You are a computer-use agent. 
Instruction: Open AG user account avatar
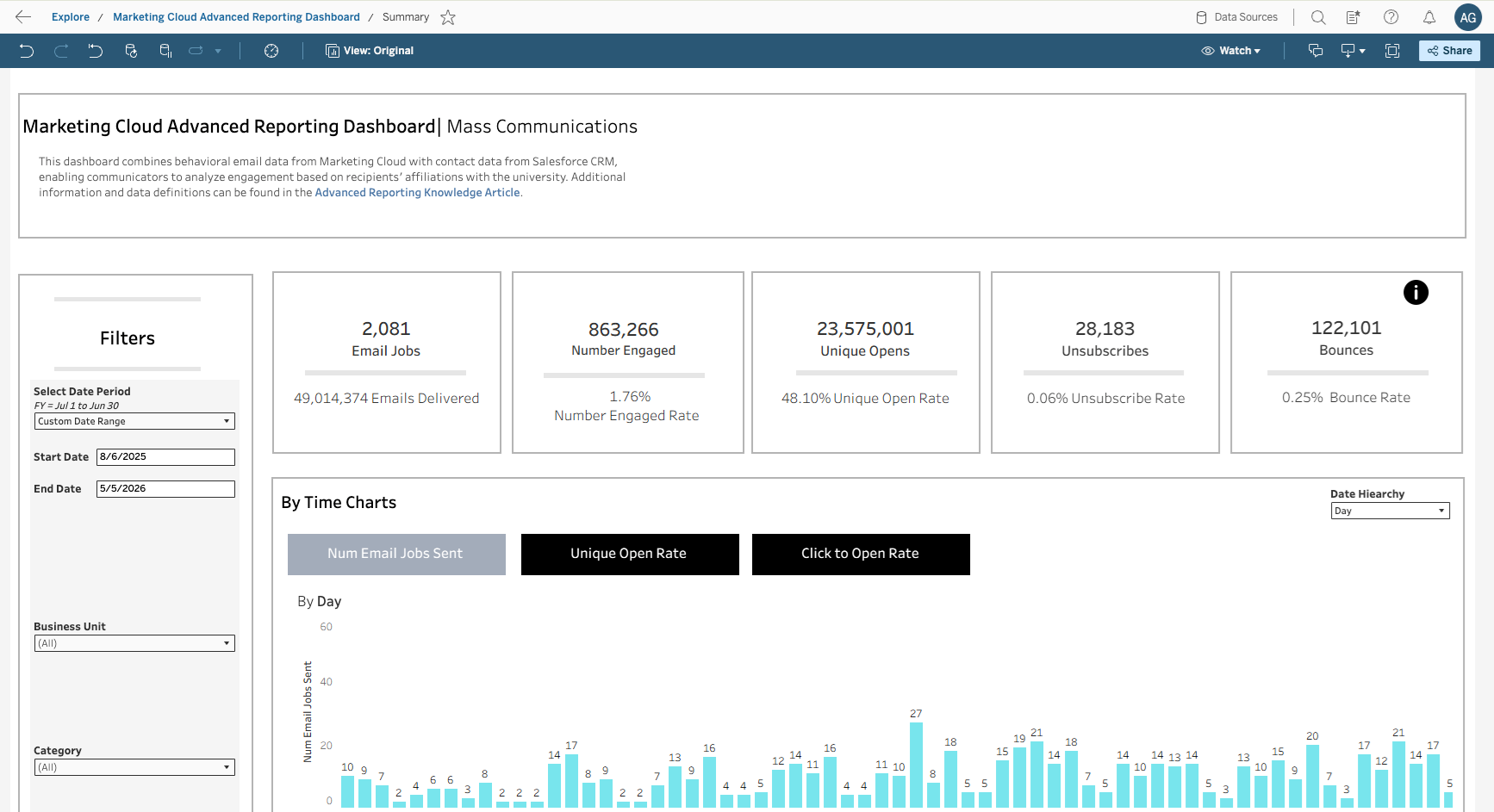tap(1468, 17)
